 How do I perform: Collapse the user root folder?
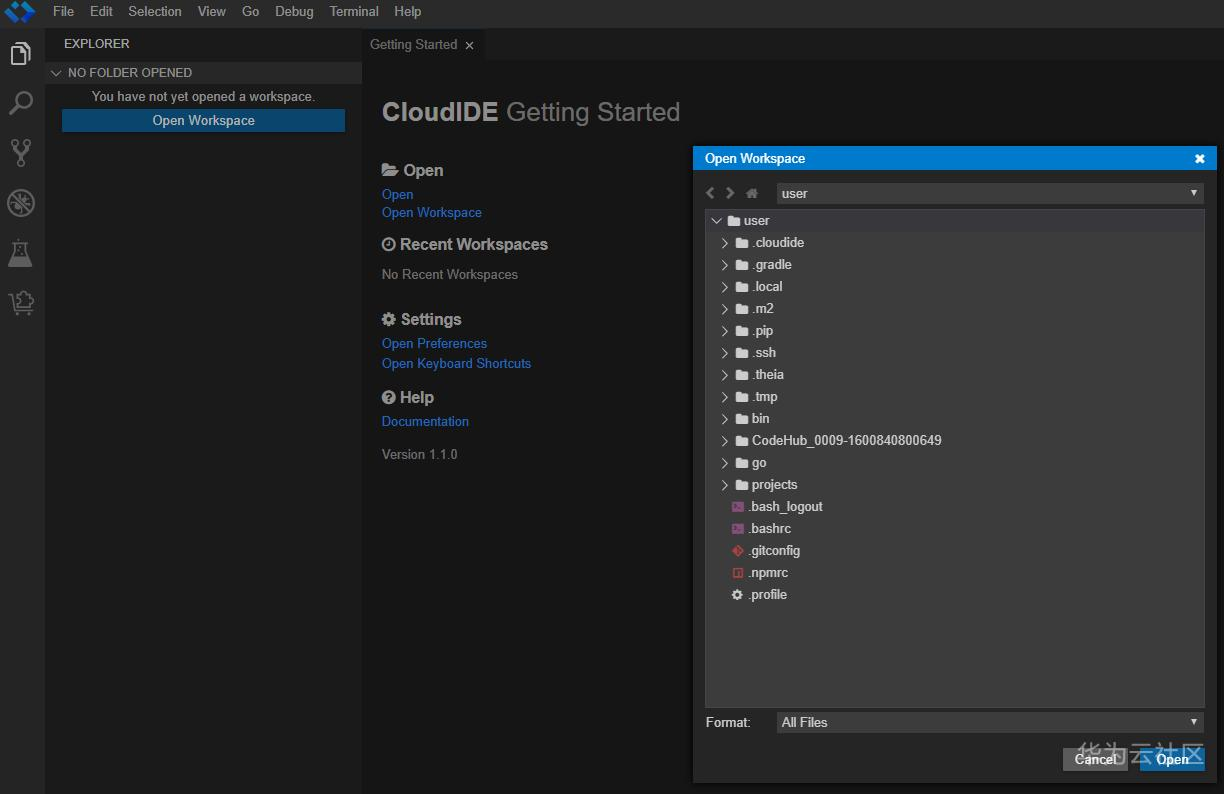(x=716, y=221)
